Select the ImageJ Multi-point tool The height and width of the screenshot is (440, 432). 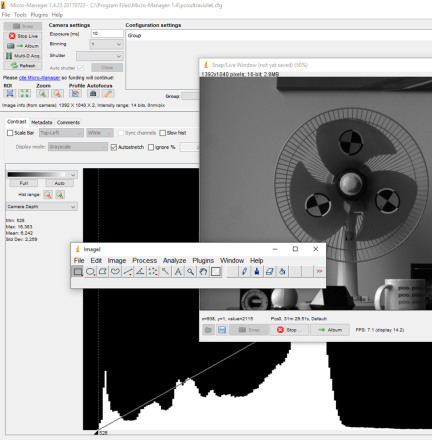click(x=153, y=272)
